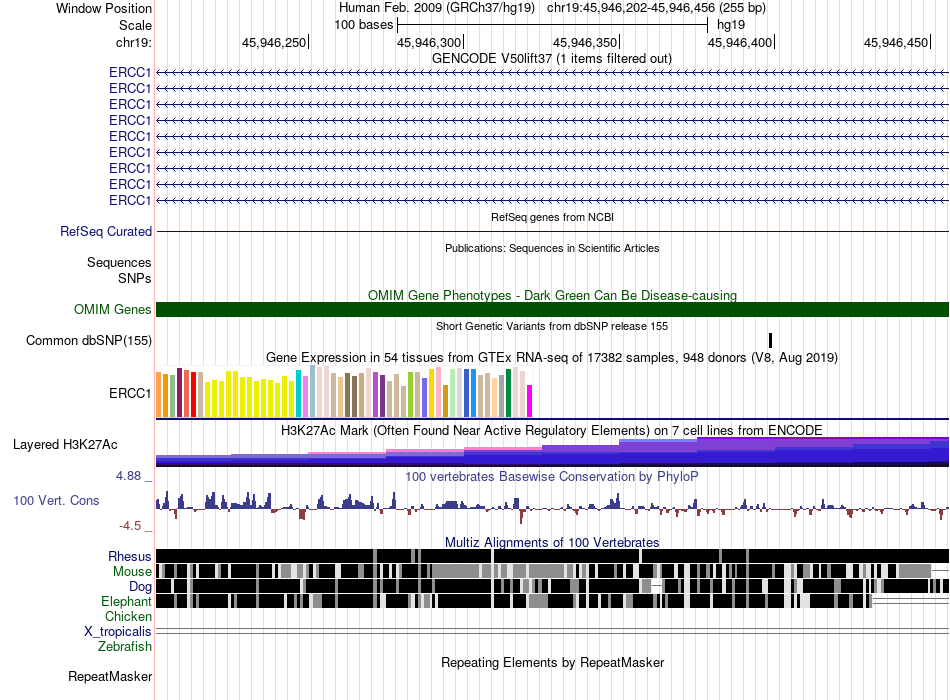Image resolution: width=950 pixels, height=700 pixels.
Task: Click the magenta bar in the GTEx chart
Action: [x=530, y=401]
